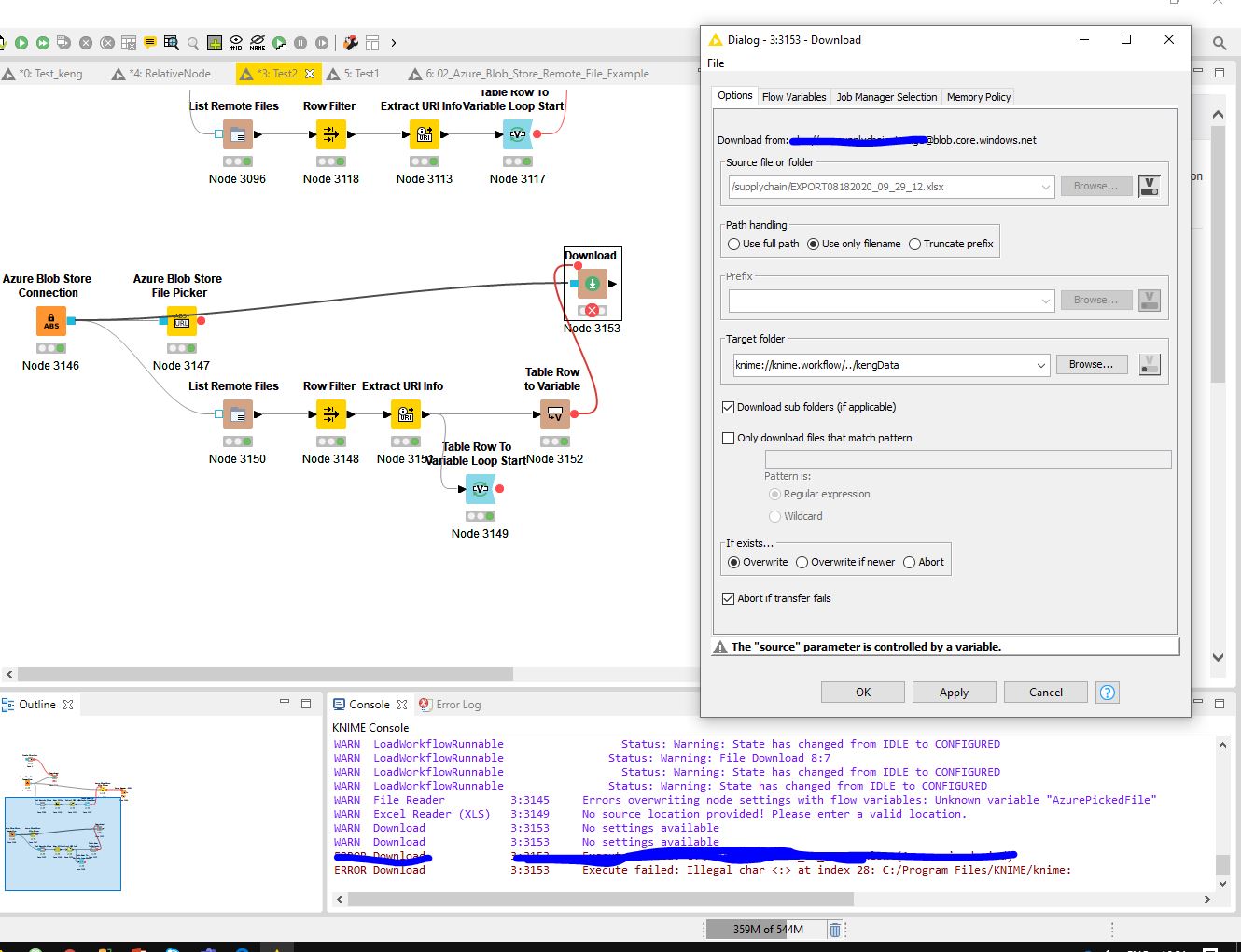
Task: Click the memory usage bar 359M of 544M
Action: 767,930
